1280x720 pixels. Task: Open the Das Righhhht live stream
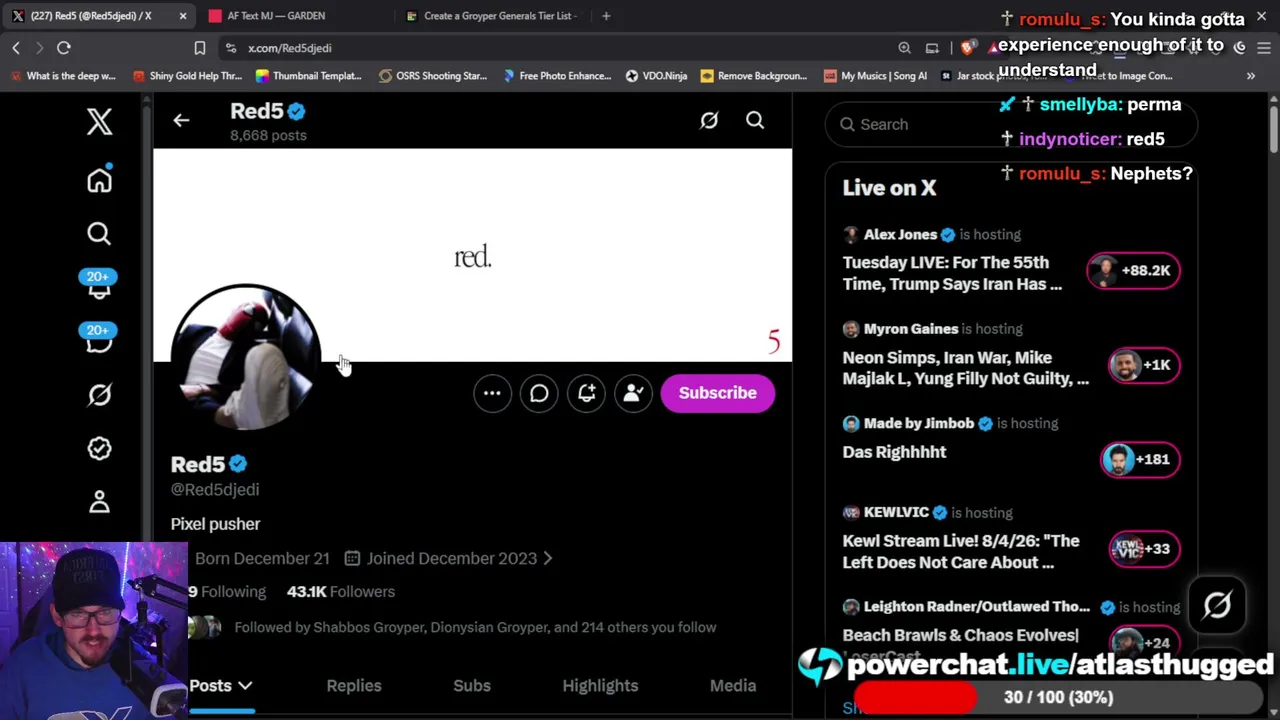point(894,452)
